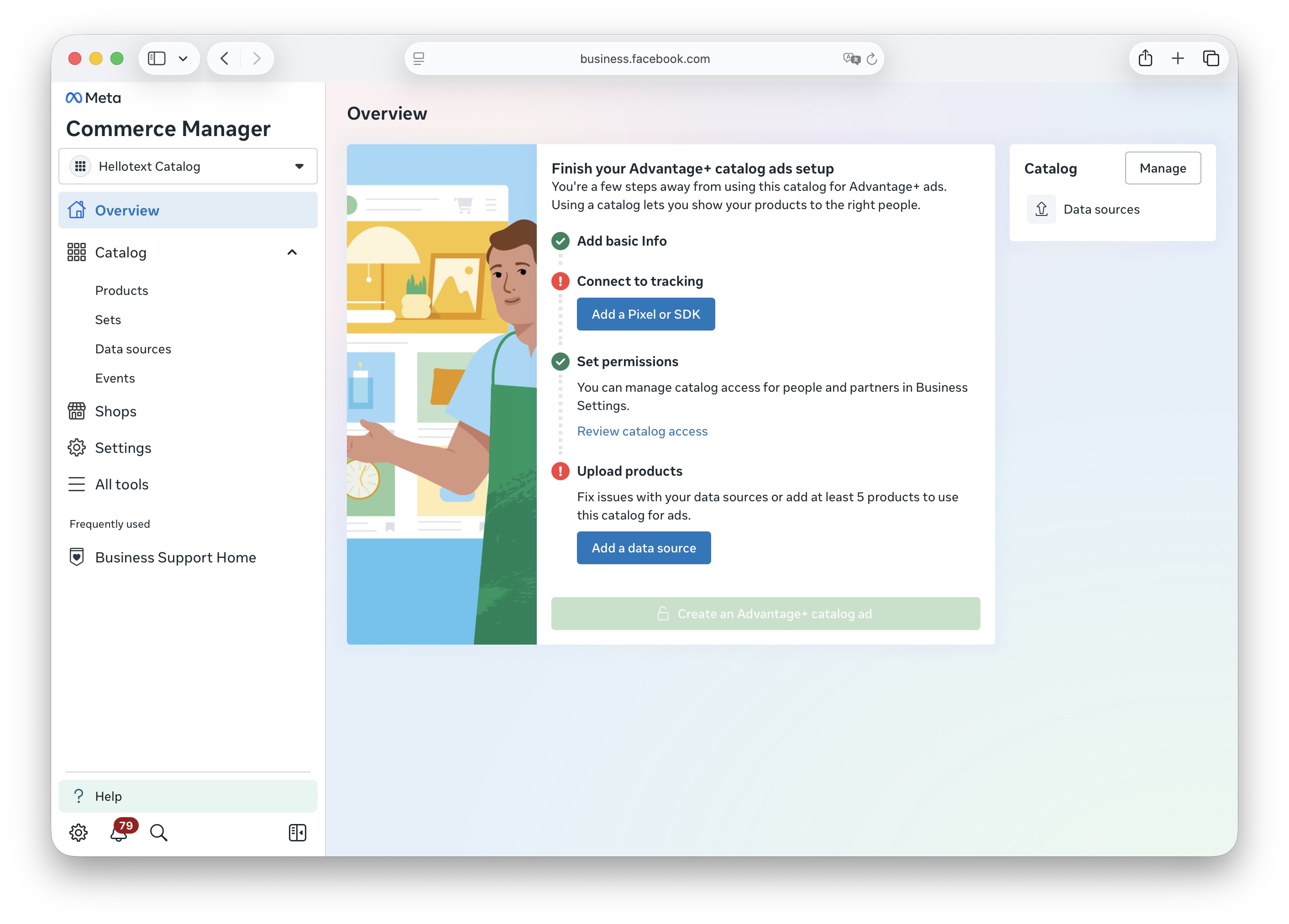
Task: Expand Safari sidebar options chevron
Action: (x=183, y=58)
